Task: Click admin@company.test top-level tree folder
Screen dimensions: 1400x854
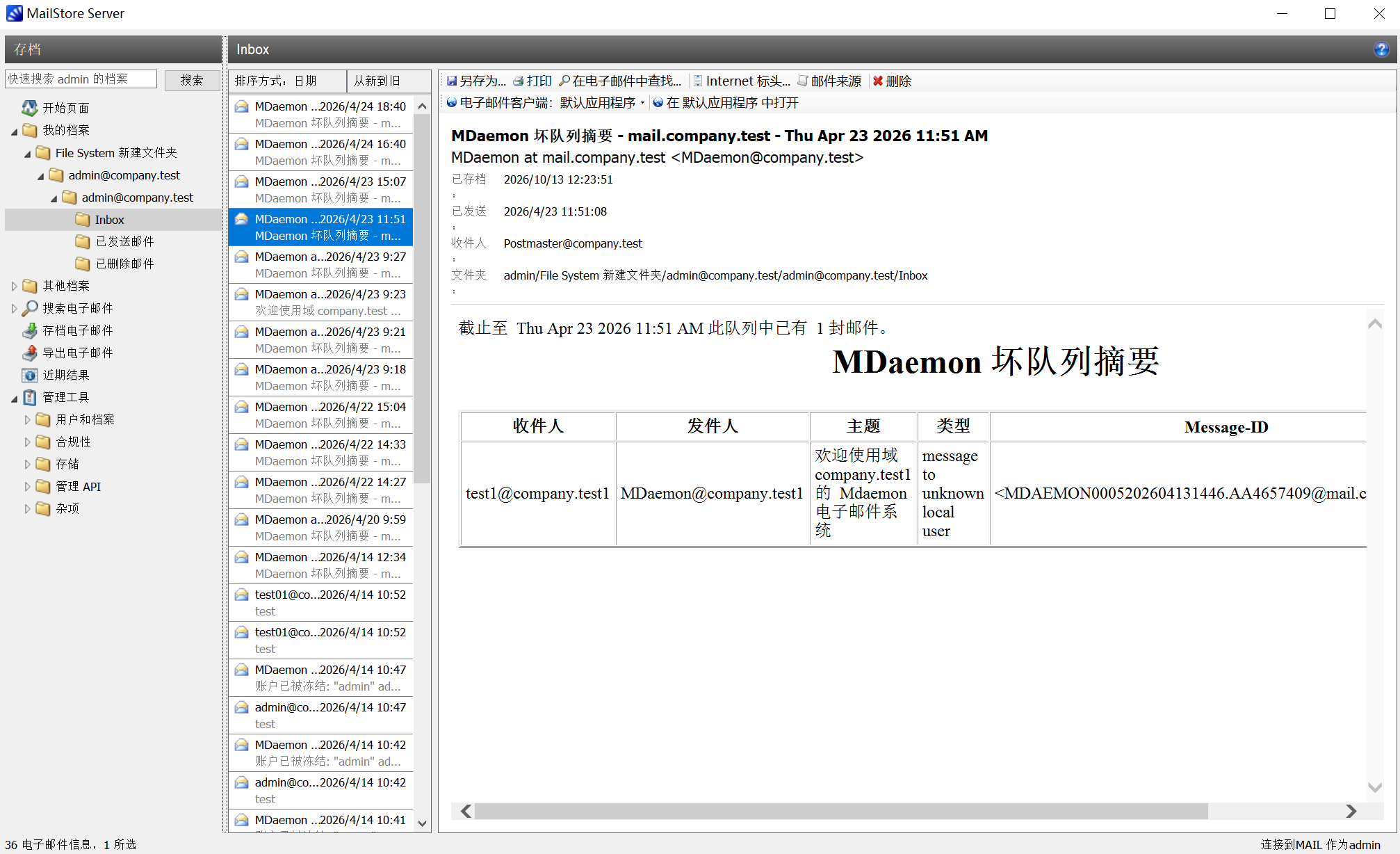Action: pos(115,175)
